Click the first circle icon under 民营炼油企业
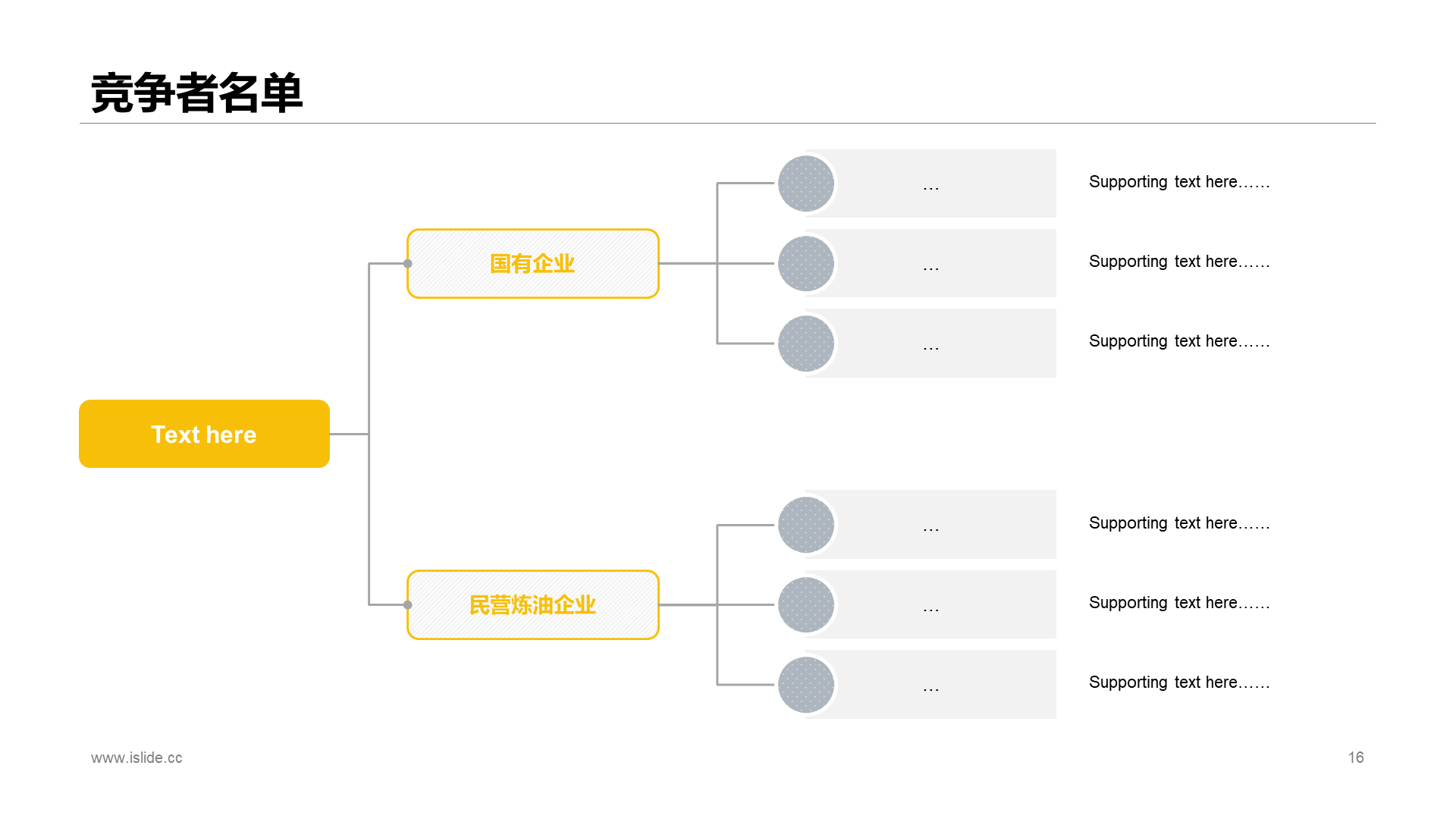This screenshot has height=819, width=1456. (x=806, y=525)
